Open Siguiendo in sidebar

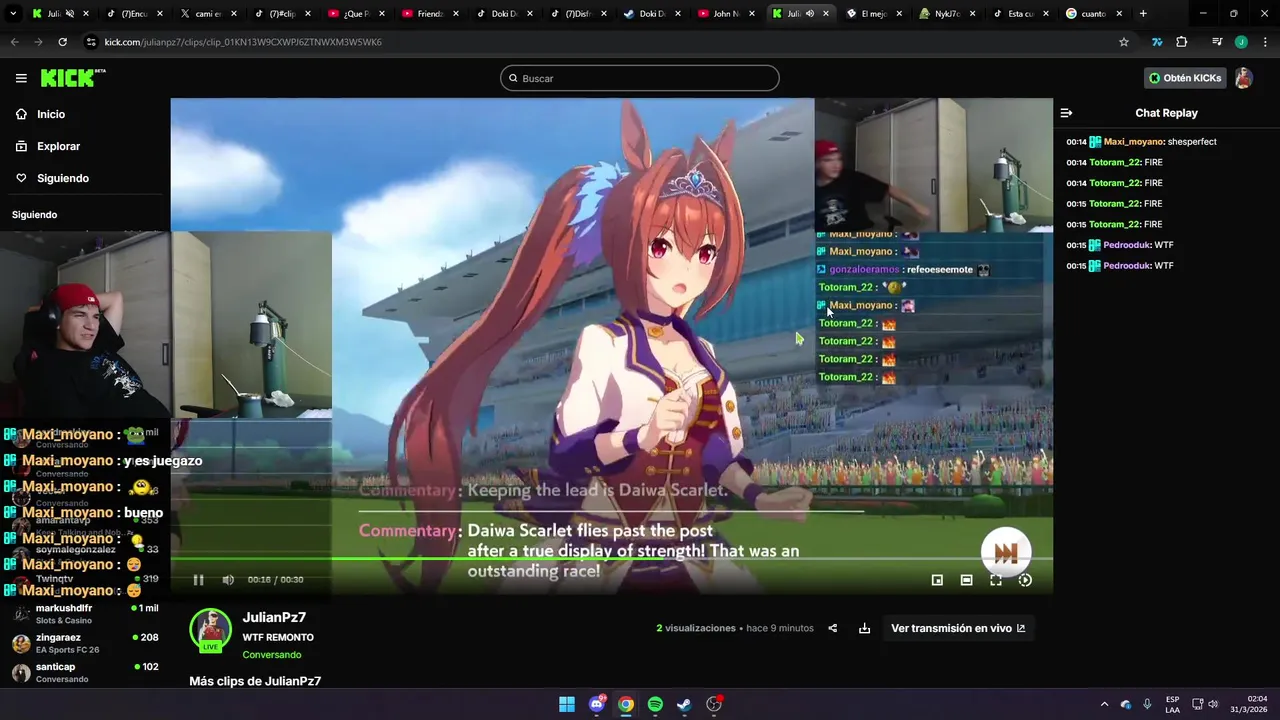(63, 178)
